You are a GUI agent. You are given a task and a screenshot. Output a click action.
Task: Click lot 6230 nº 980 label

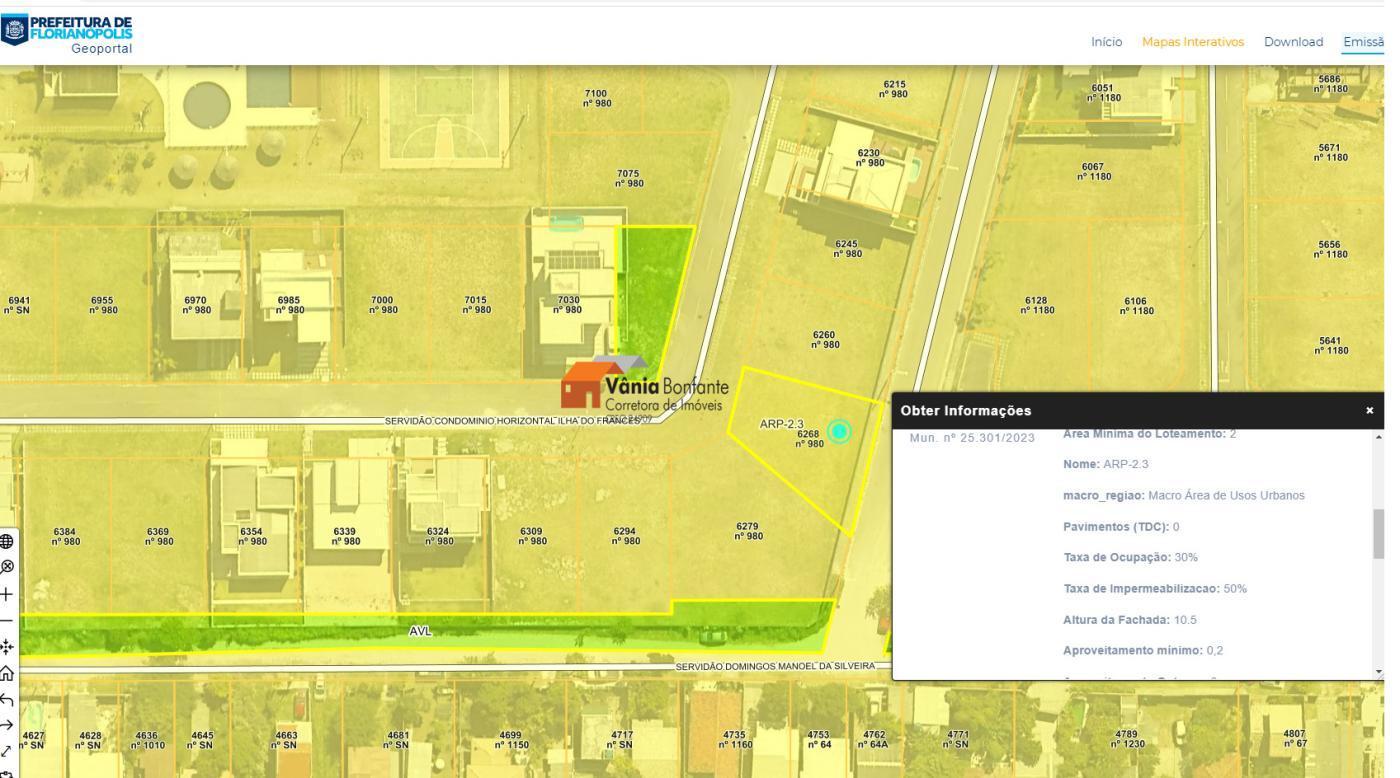(x=870, y=157)
